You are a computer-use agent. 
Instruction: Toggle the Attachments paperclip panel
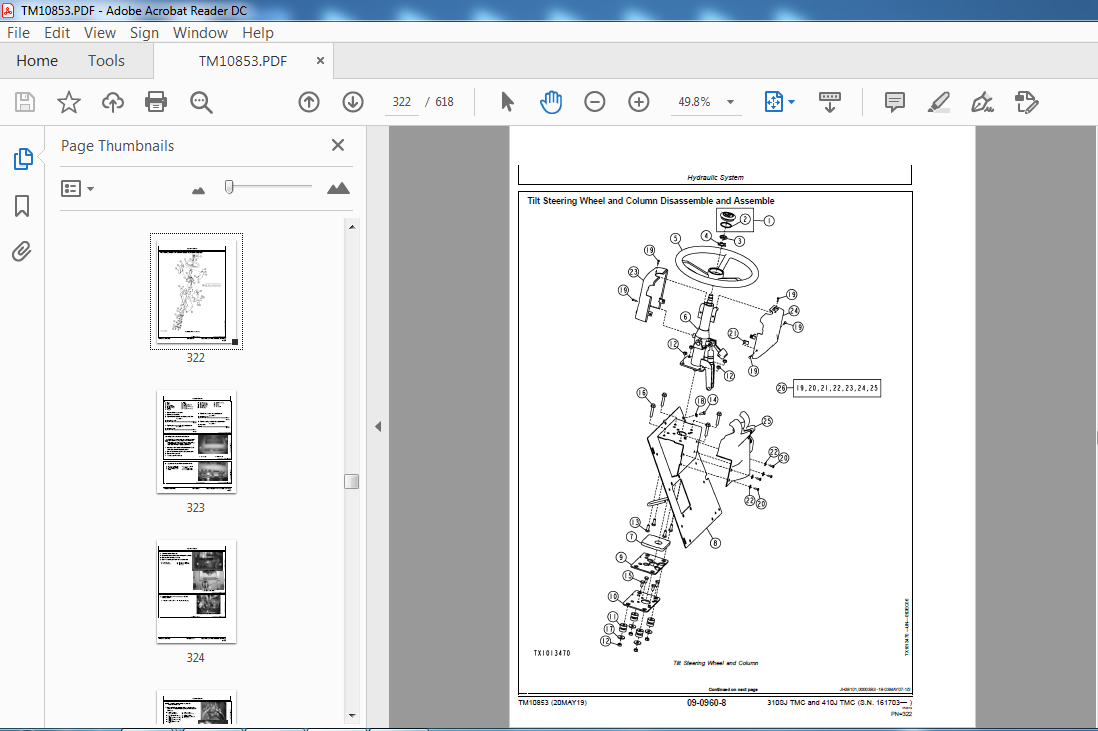click(22, 251)
